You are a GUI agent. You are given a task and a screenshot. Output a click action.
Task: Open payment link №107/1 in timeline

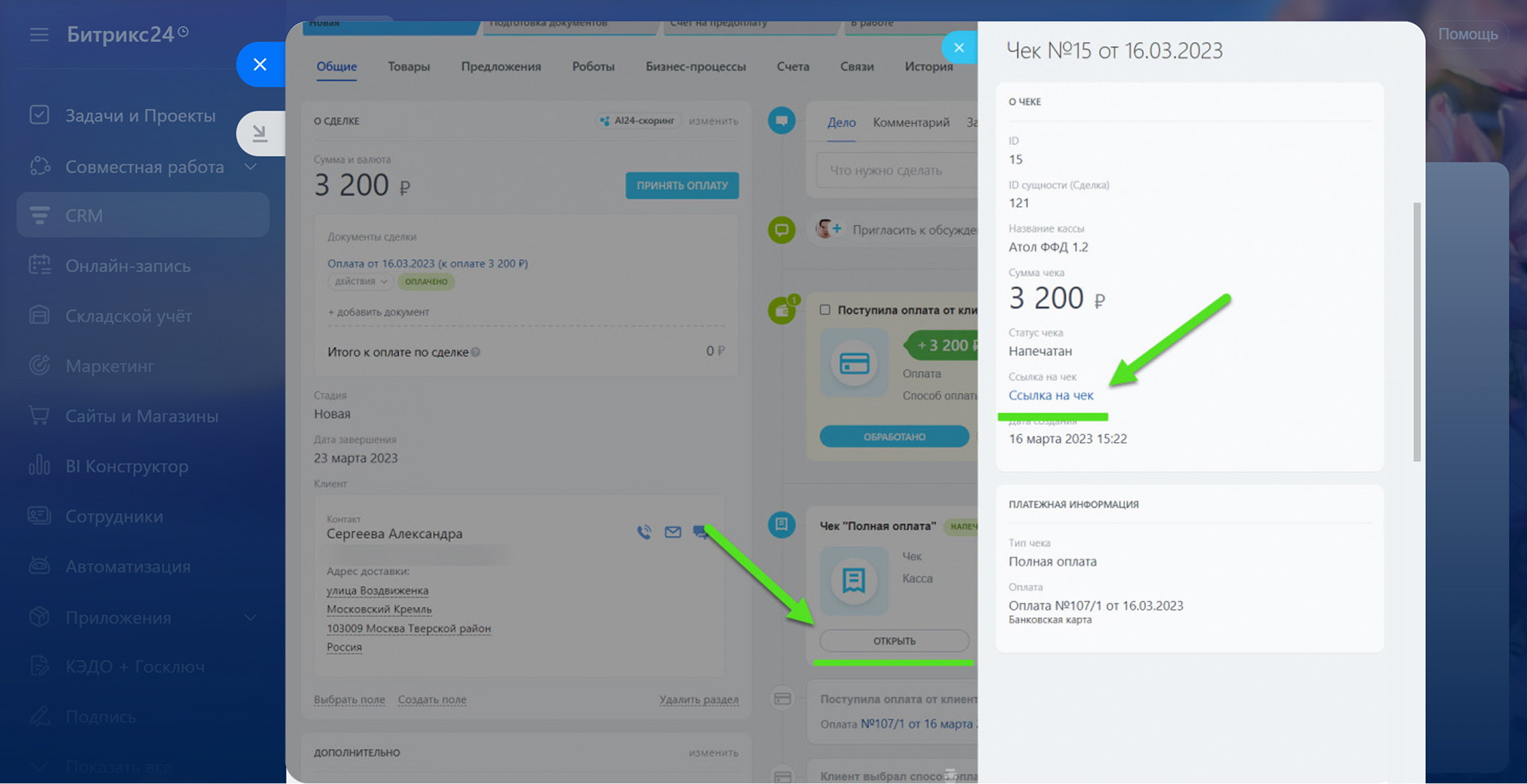919,724
